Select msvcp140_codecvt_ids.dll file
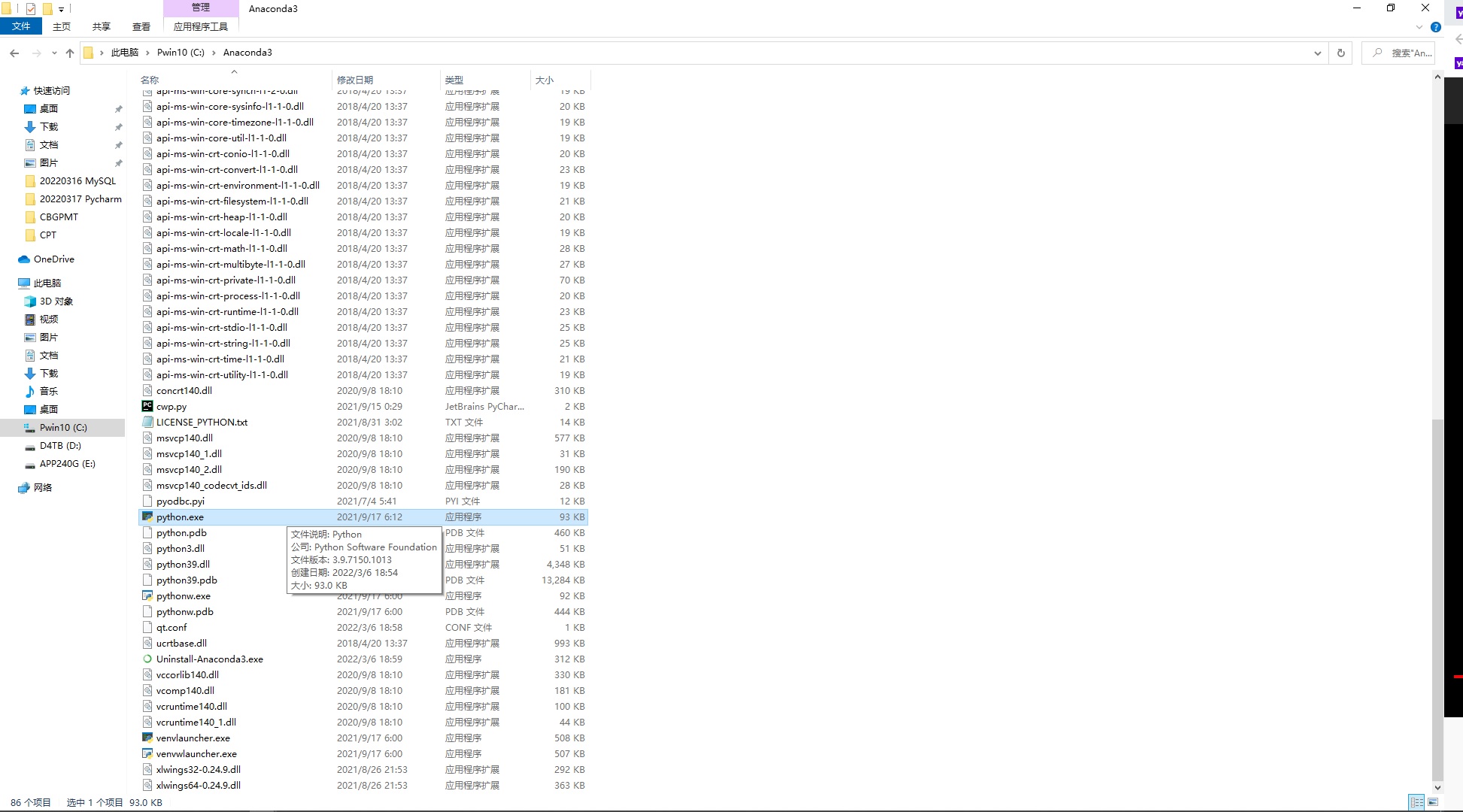 [x=211, y=485]
